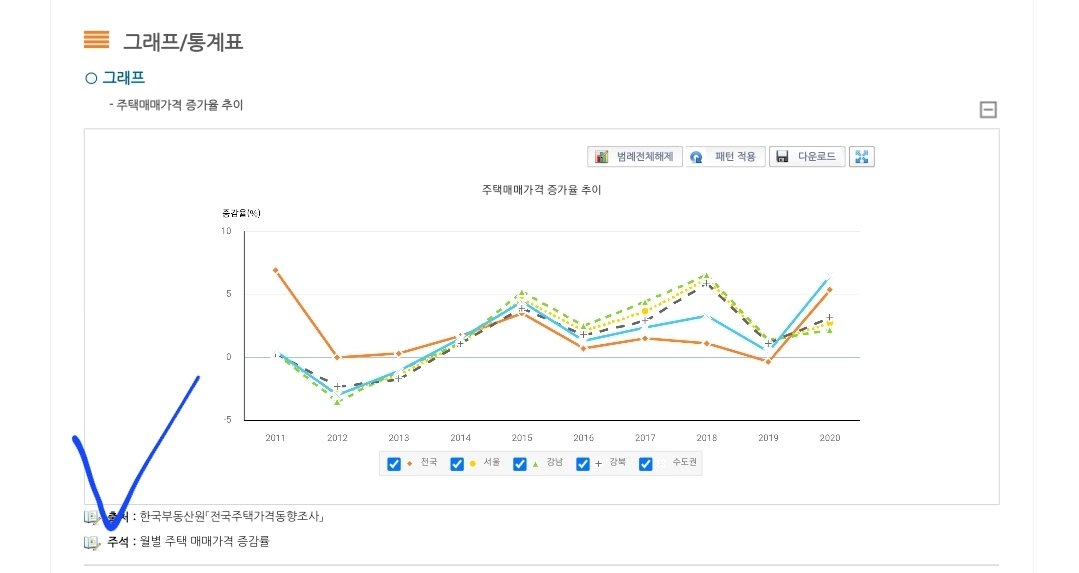Uncheck the 전국 legend checkbox
Screen dimensions: 1079x573
click(394, 464)
